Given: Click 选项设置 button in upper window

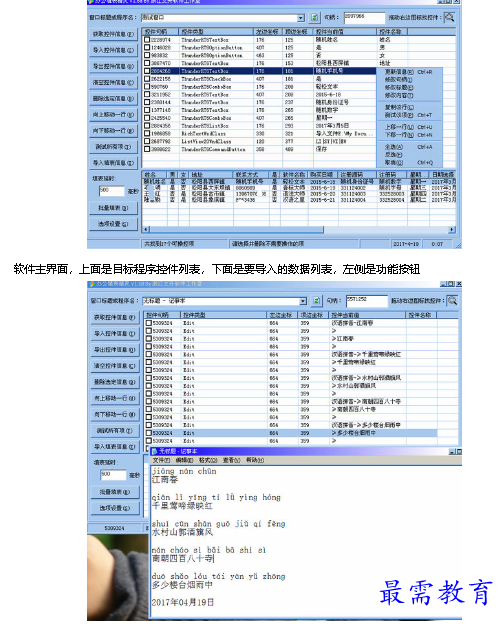Looking at the screenshot, I should (x=113, y=224).
